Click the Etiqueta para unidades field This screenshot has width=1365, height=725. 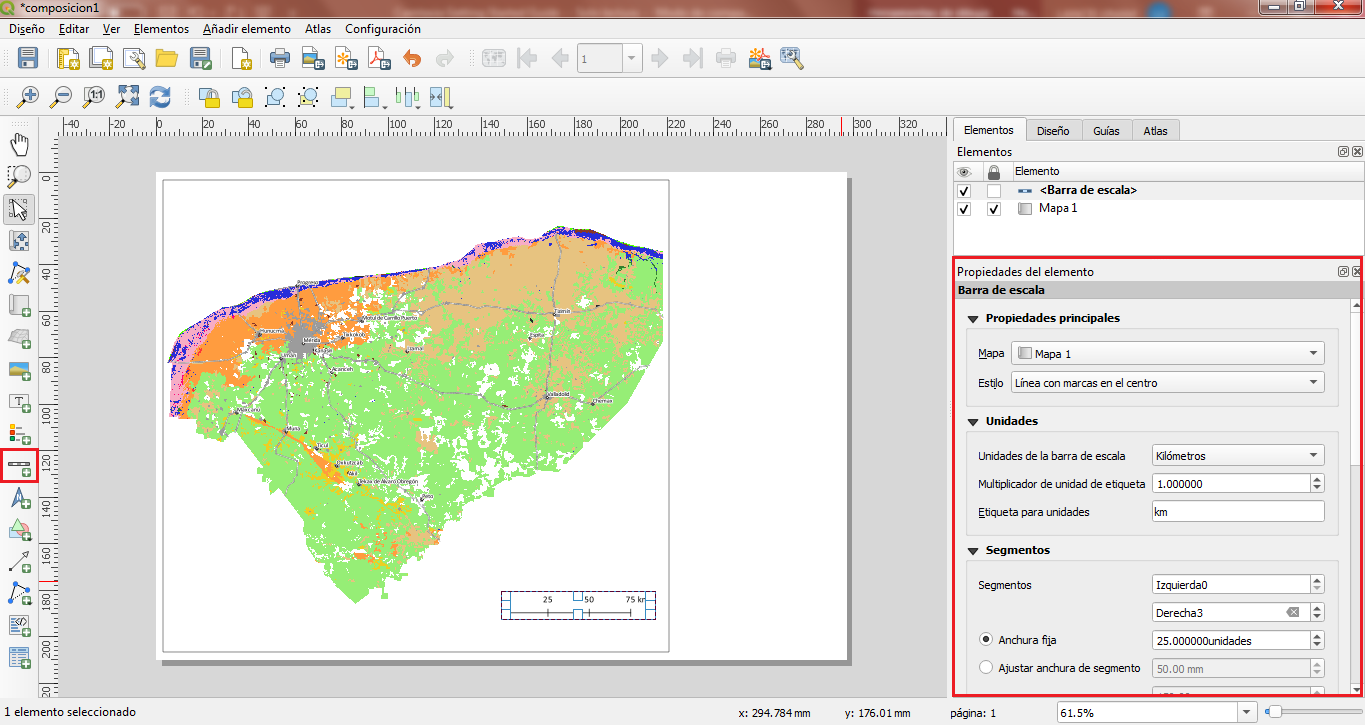(1238, 511)
